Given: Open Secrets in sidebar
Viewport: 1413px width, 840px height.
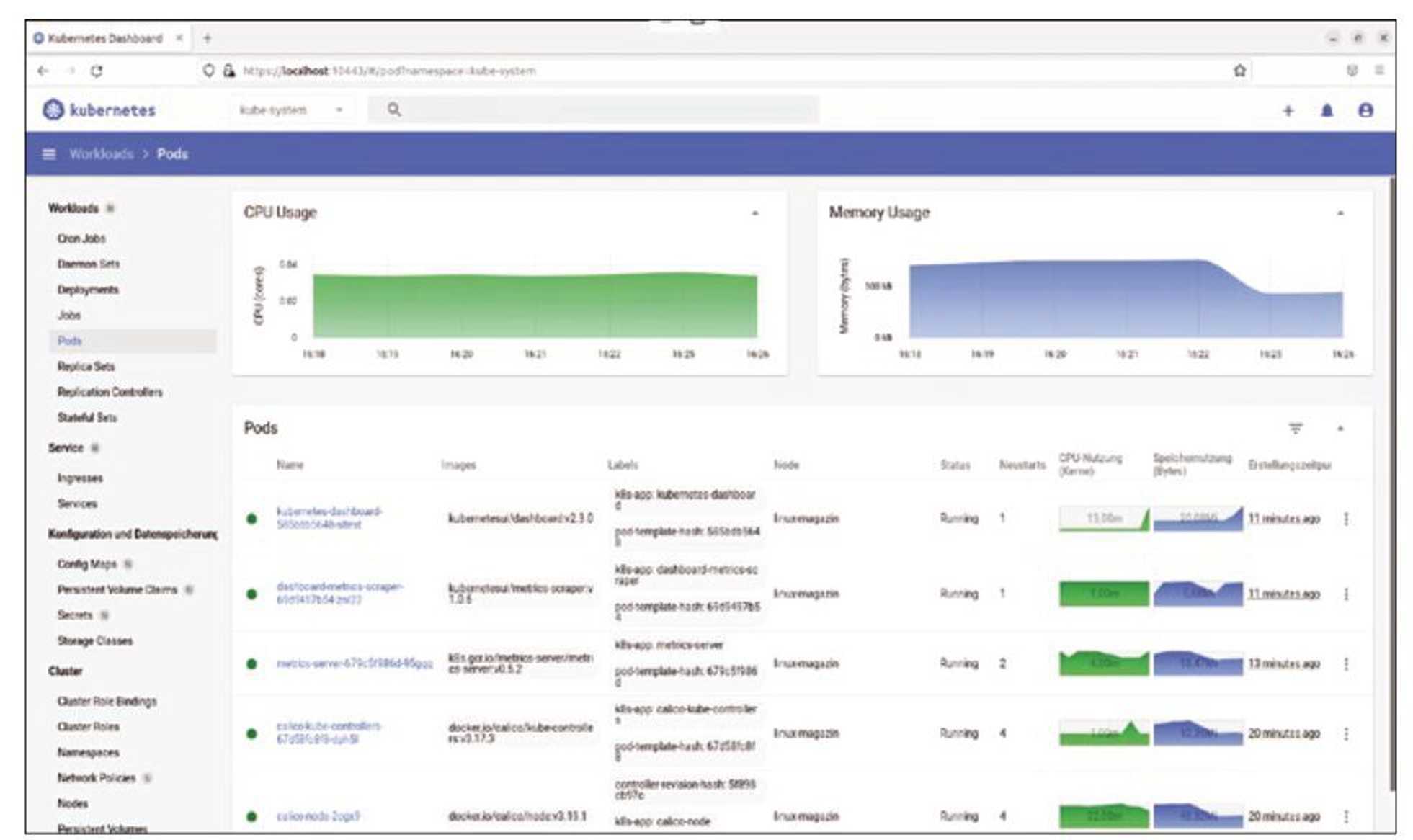Looking at the screenshot, I should 75,615.
